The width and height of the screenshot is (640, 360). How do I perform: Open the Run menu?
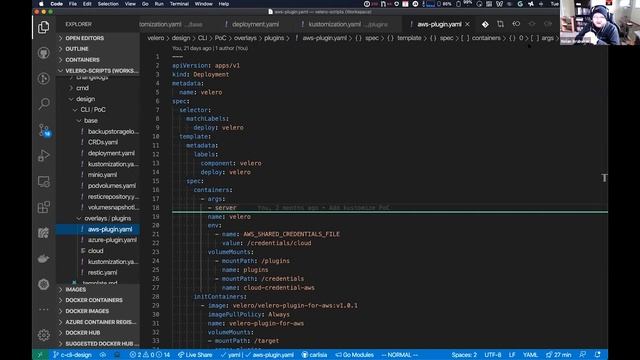(159, 4)
